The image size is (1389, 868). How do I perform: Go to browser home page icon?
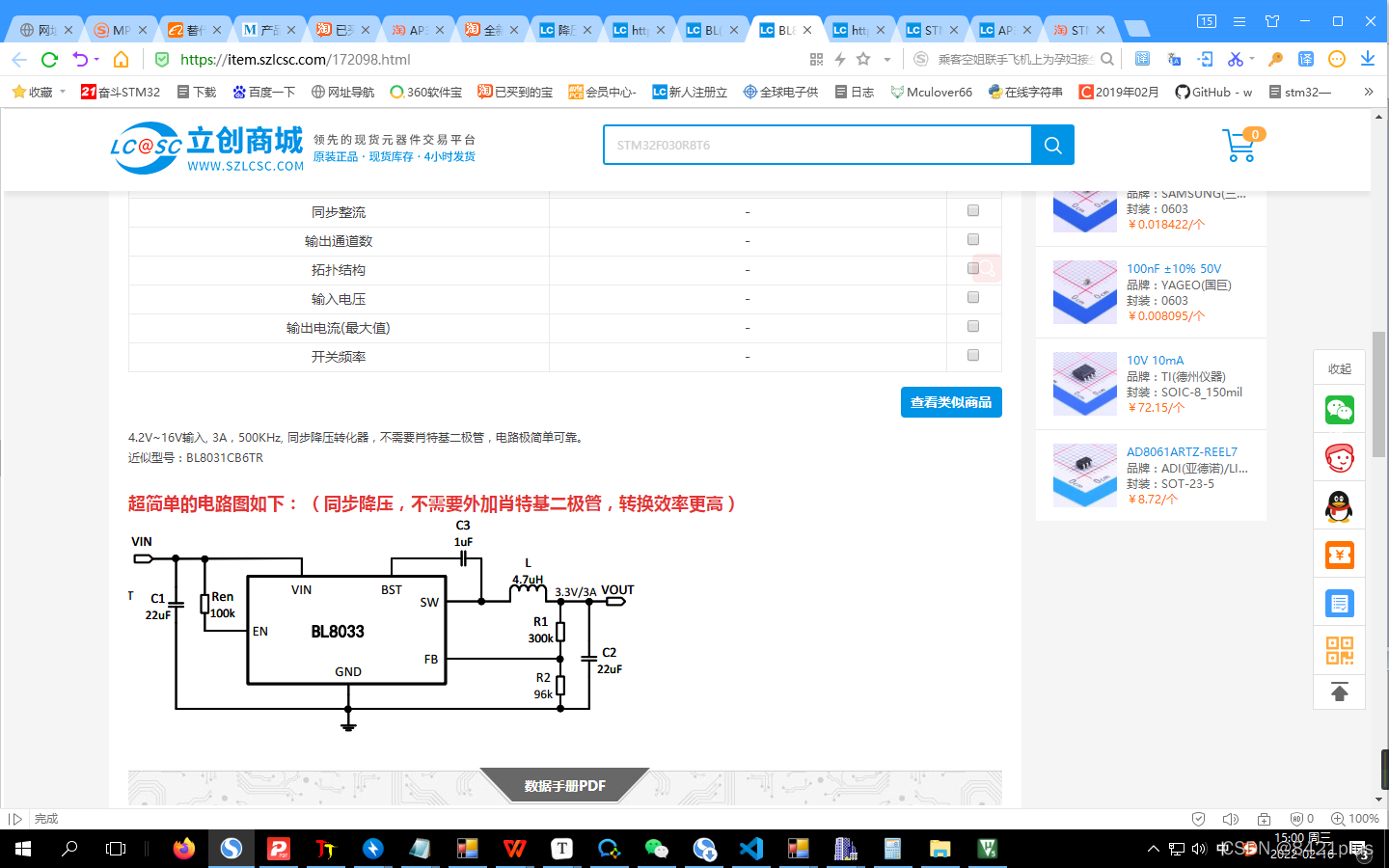(x=121, y=60)
